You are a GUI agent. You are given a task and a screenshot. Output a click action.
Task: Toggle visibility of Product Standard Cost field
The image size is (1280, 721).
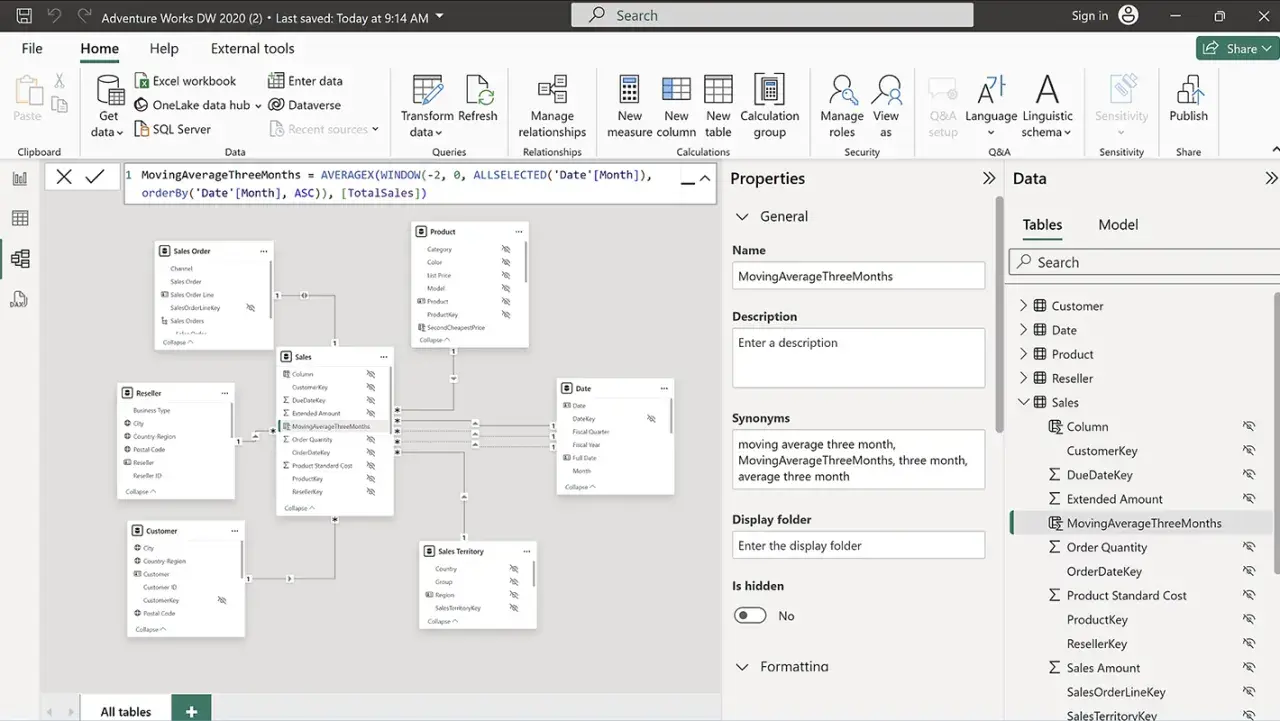pyautogui.click(x=1248, y=595)
